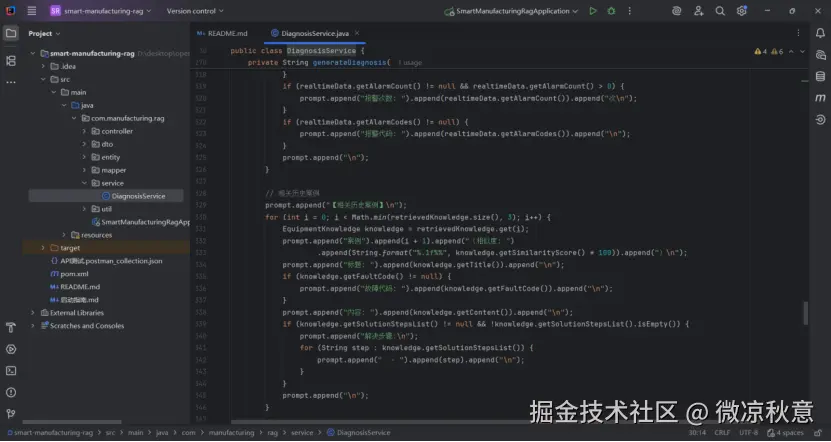Open README.md in project tree

(x=75, y=287)
